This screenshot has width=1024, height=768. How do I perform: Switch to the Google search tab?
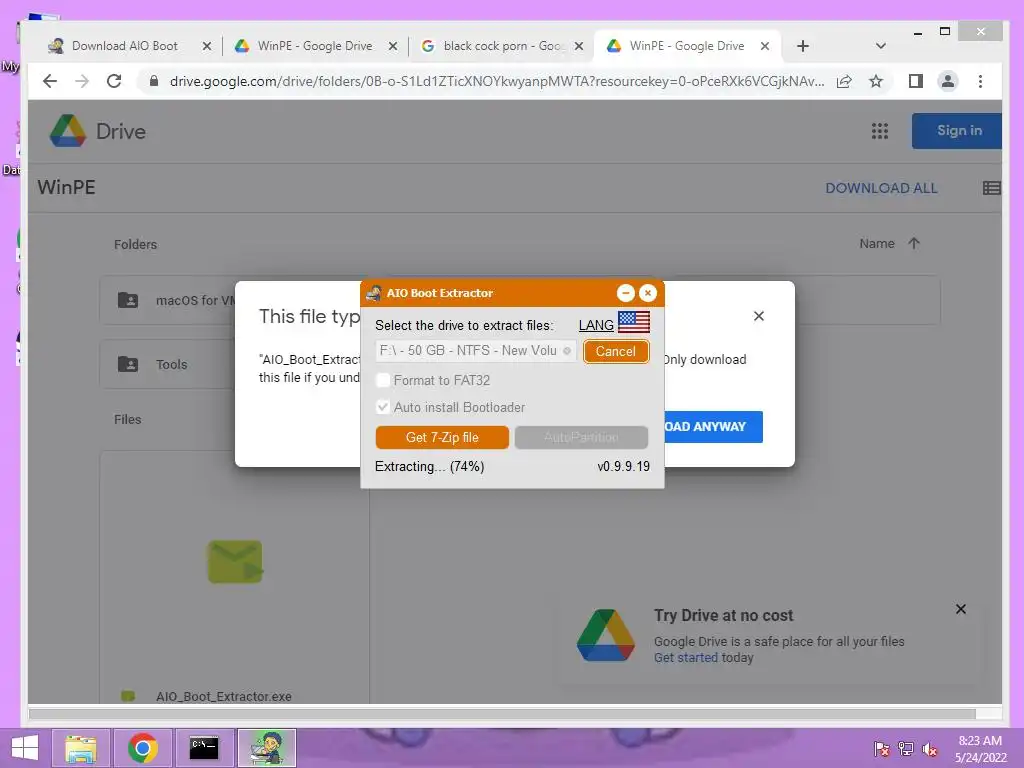pyautogui.click(x=503, y=46)
